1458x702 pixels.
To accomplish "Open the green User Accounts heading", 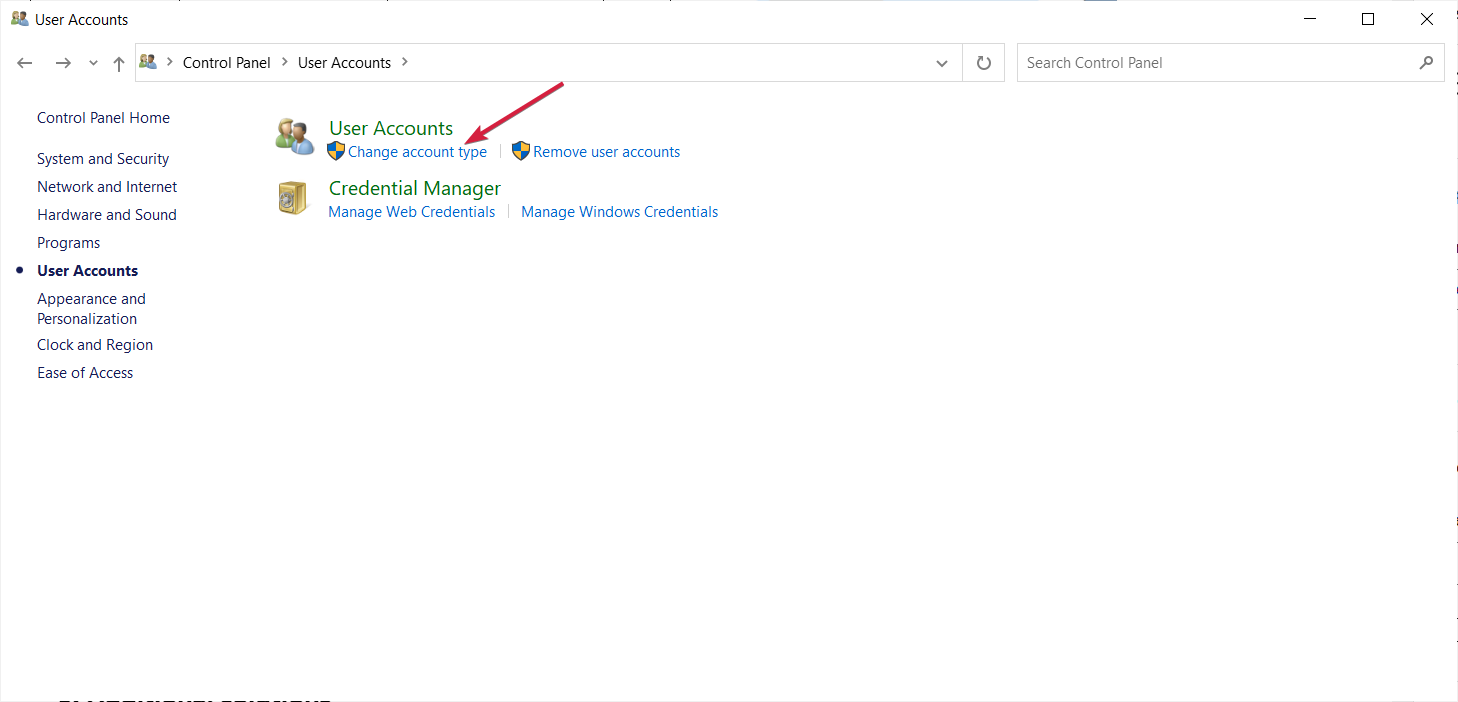I will [391, 128].
